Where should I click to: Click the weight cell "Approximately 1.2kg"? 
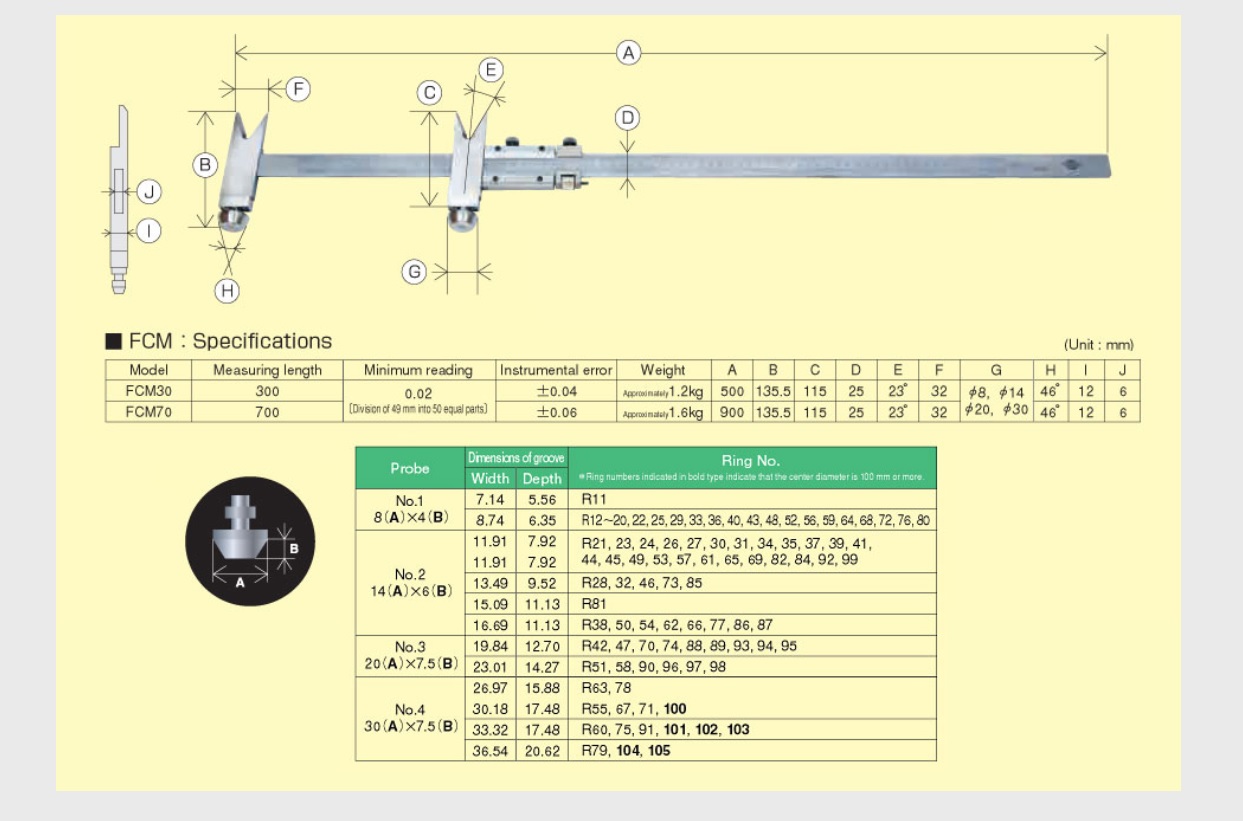click(x=663, y=390)
